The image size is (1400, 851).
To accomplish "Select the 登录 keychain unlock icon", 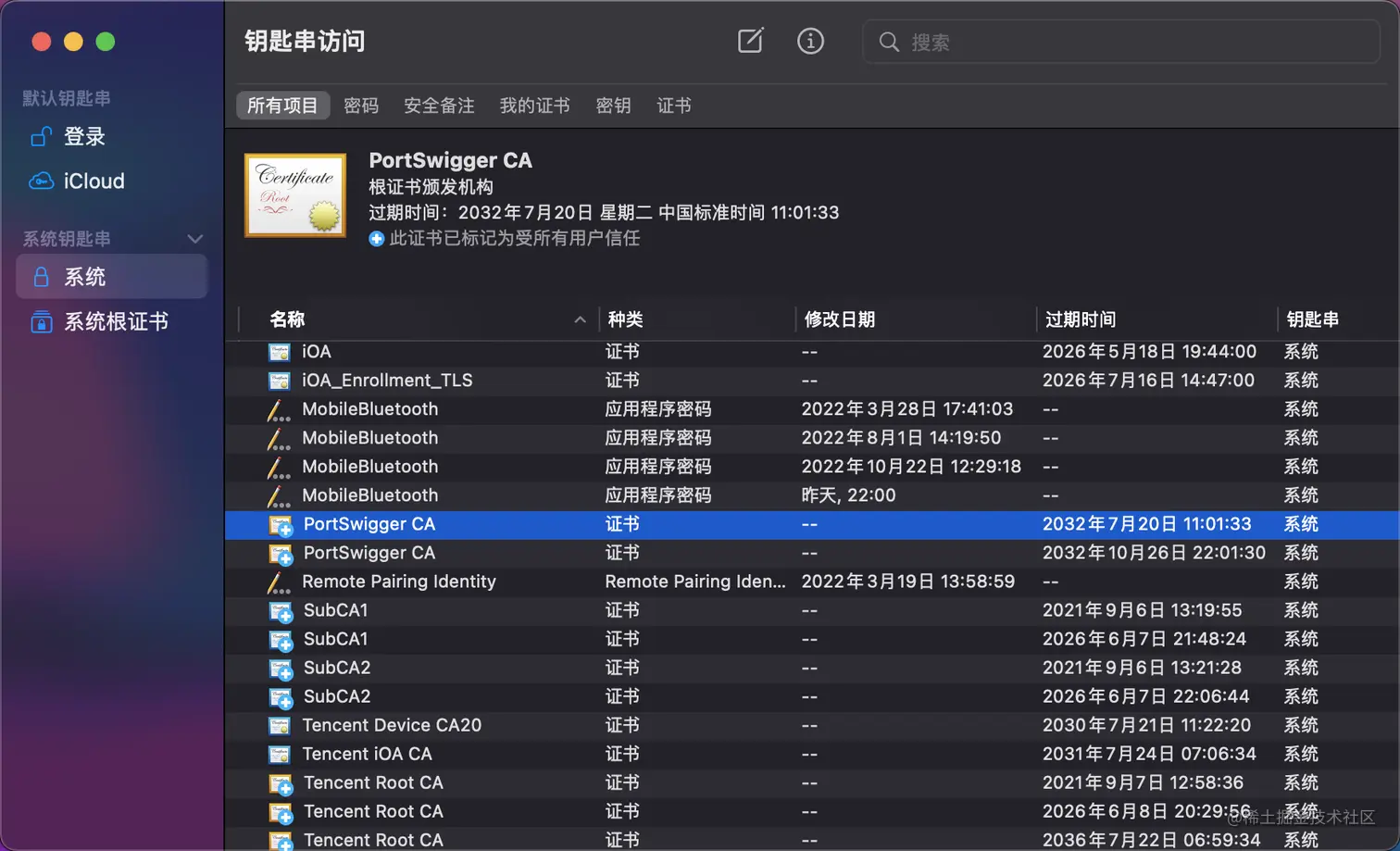I will point(41,137).
